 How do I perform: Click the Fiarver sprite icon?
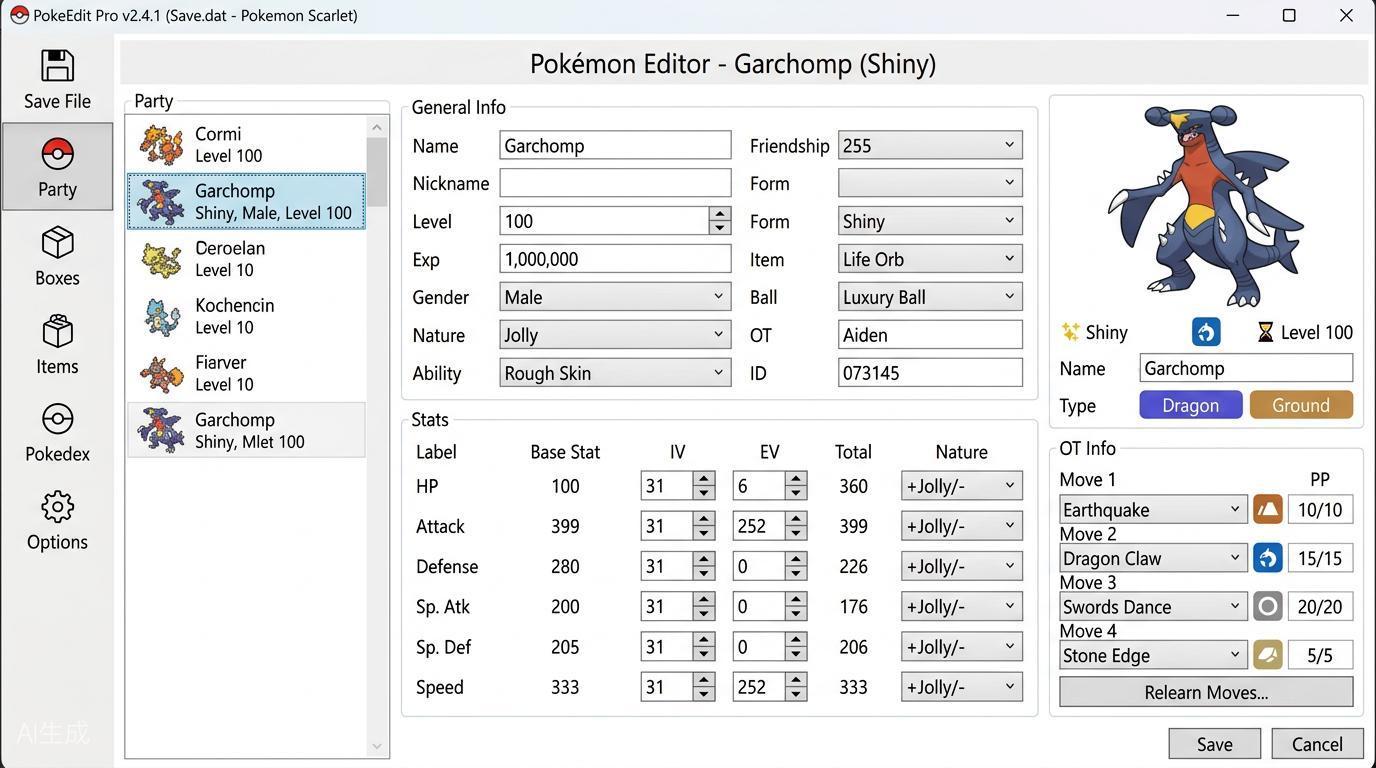point(161,373)
